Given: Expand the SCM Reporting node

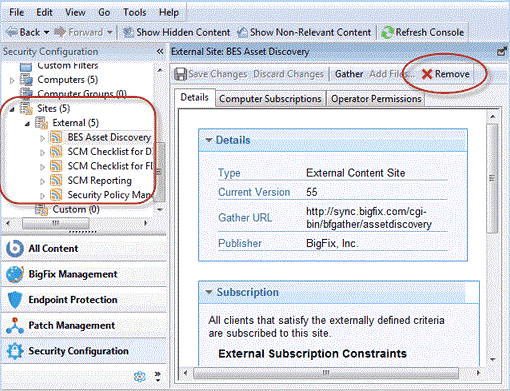Looking at the screenshot, I should tap(42, 181).
